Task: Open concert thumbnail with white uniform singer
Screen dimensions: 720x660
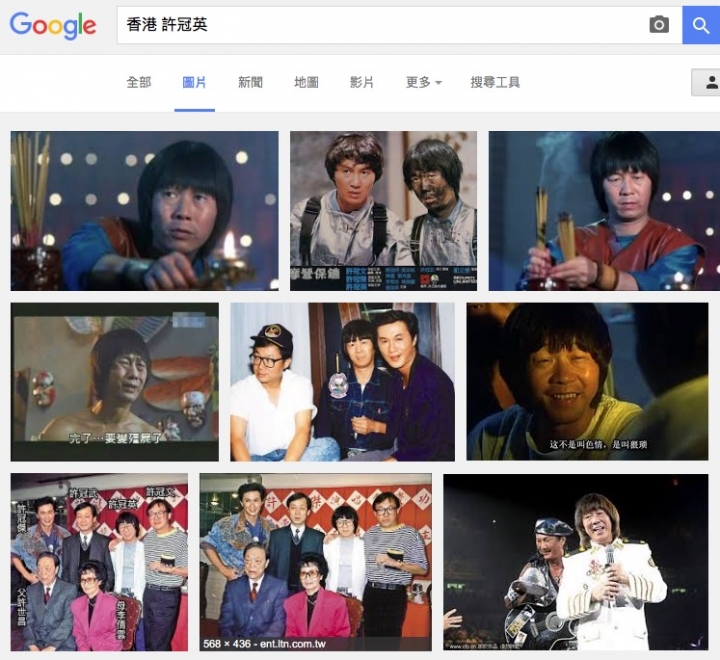Action: click(x=576, y=562)
